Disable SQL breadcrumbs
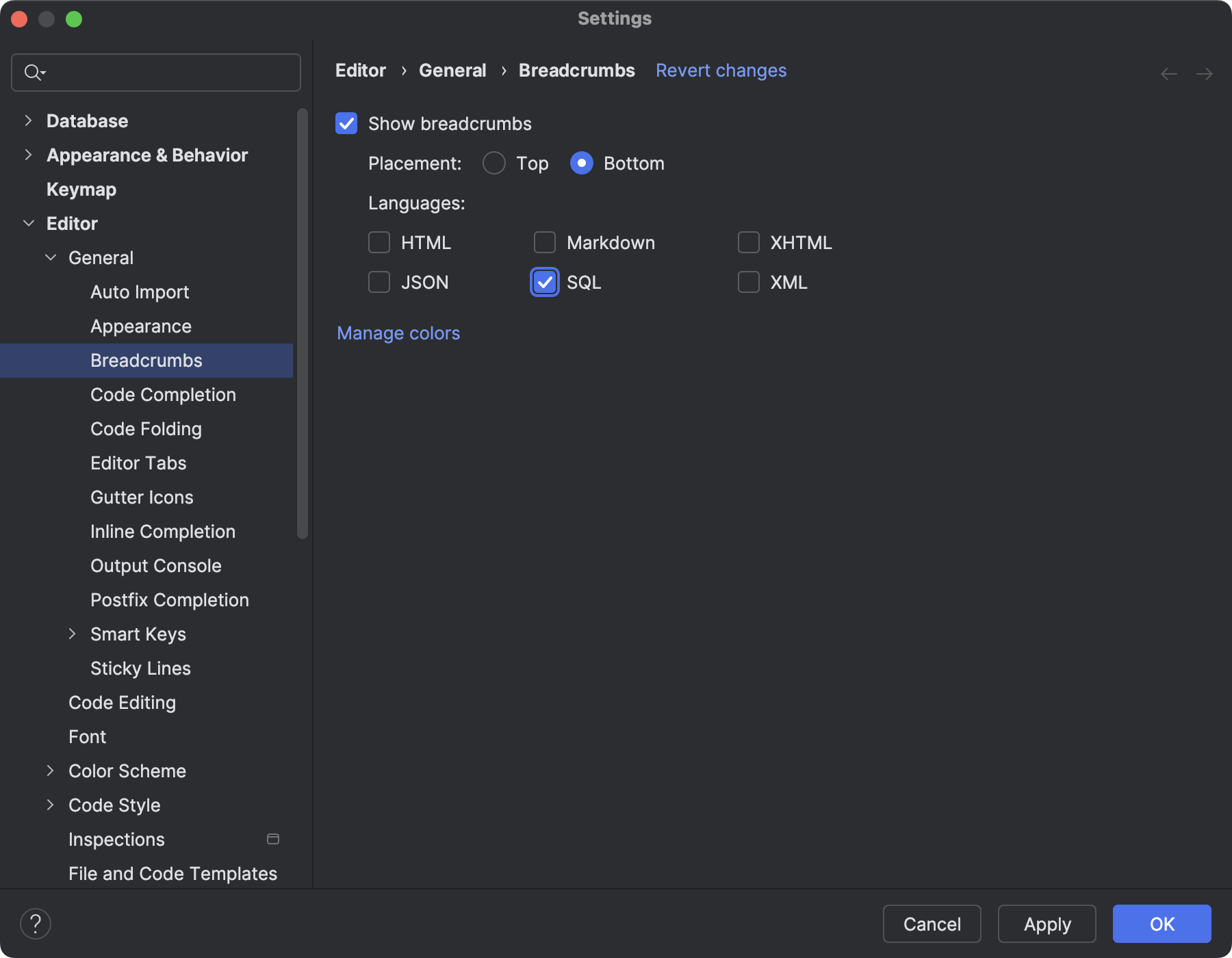Screen dimensions: 1232x958 (544, 282)
